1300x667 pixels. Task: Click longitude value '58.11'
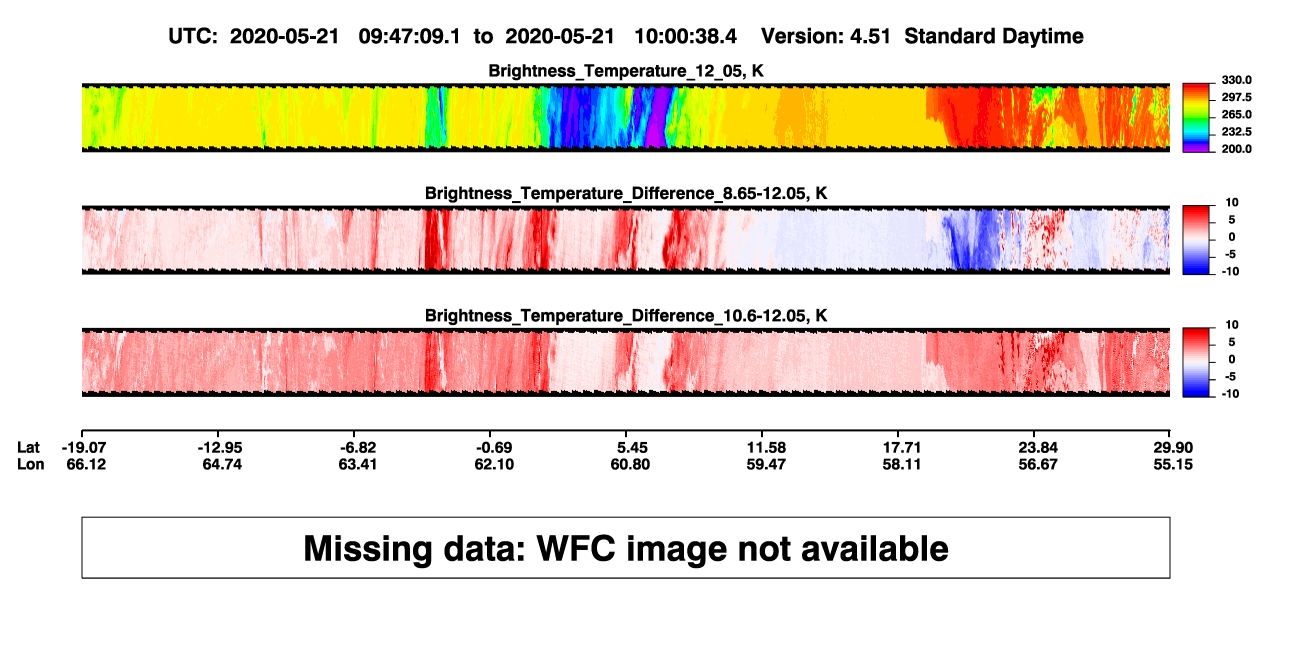click(902, 465)
